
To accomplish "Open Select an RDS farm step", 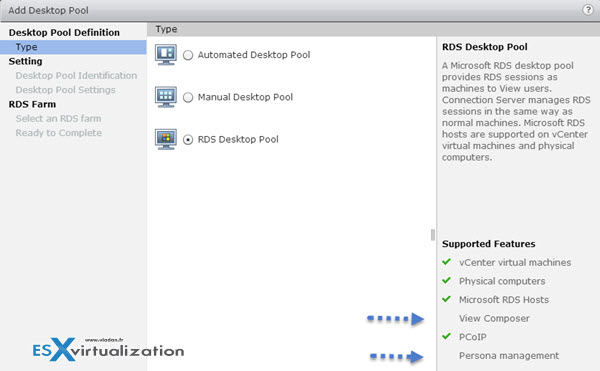I will point(58,119).
